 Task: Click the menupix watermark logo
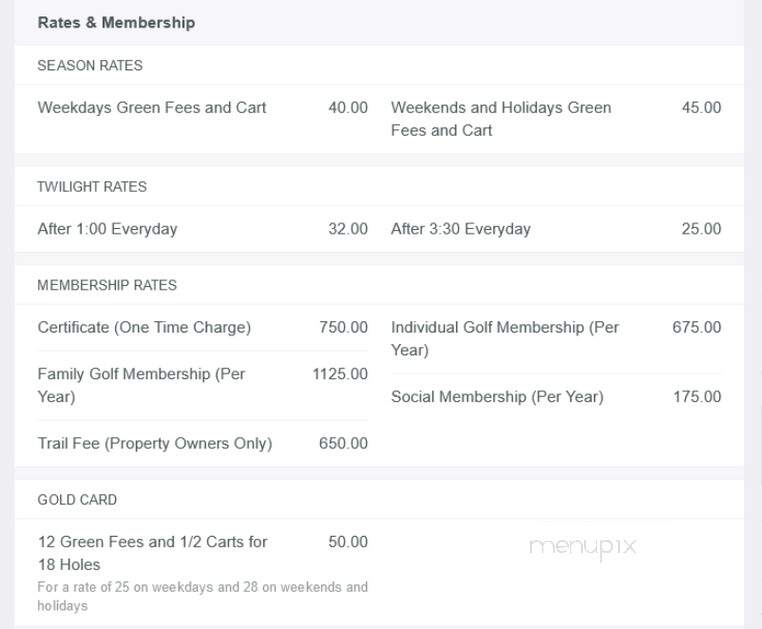point(583,548)
